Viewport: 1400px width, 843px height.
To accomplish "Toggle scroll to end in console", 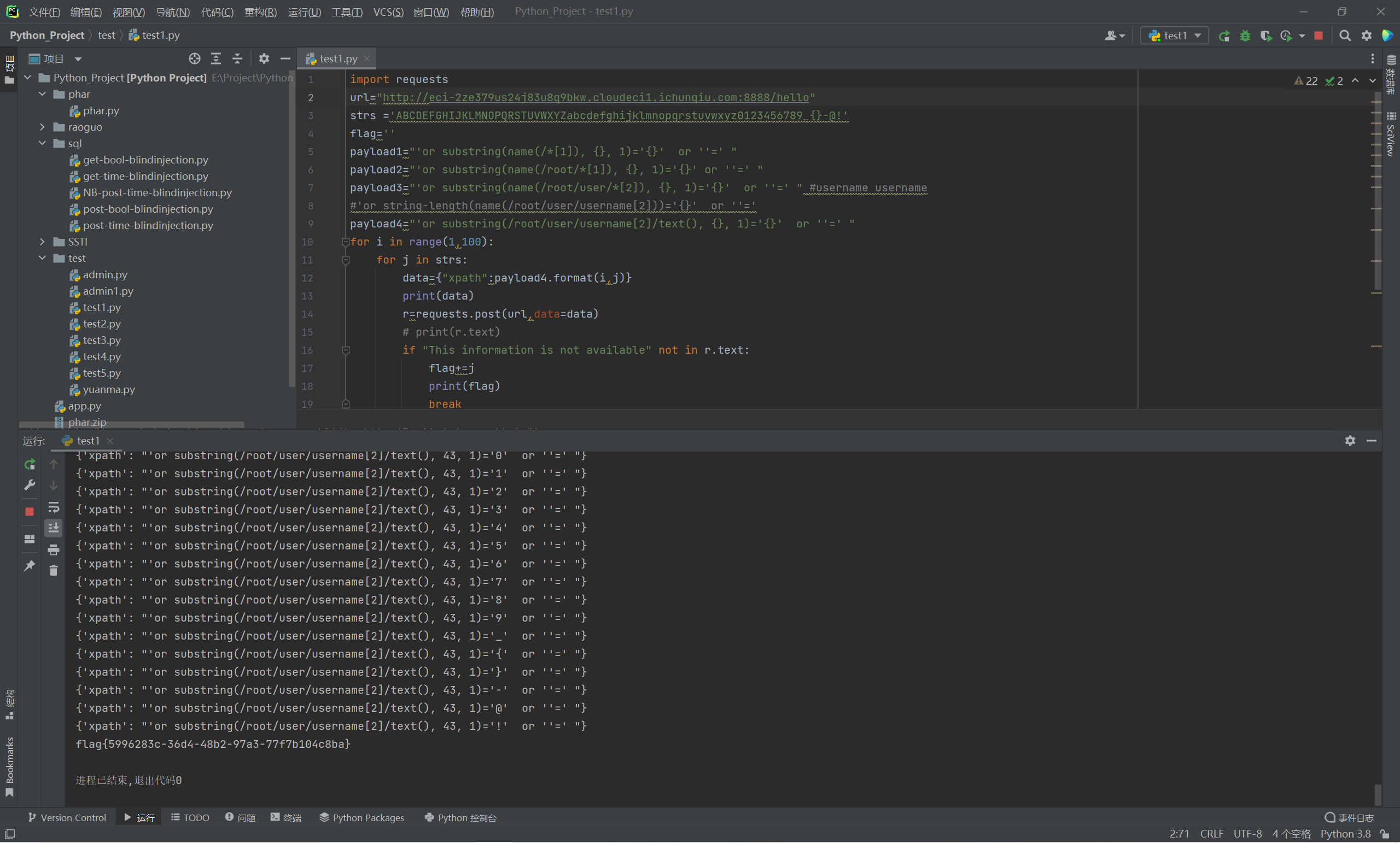I will pyautogui.click(x=54, y=528).
